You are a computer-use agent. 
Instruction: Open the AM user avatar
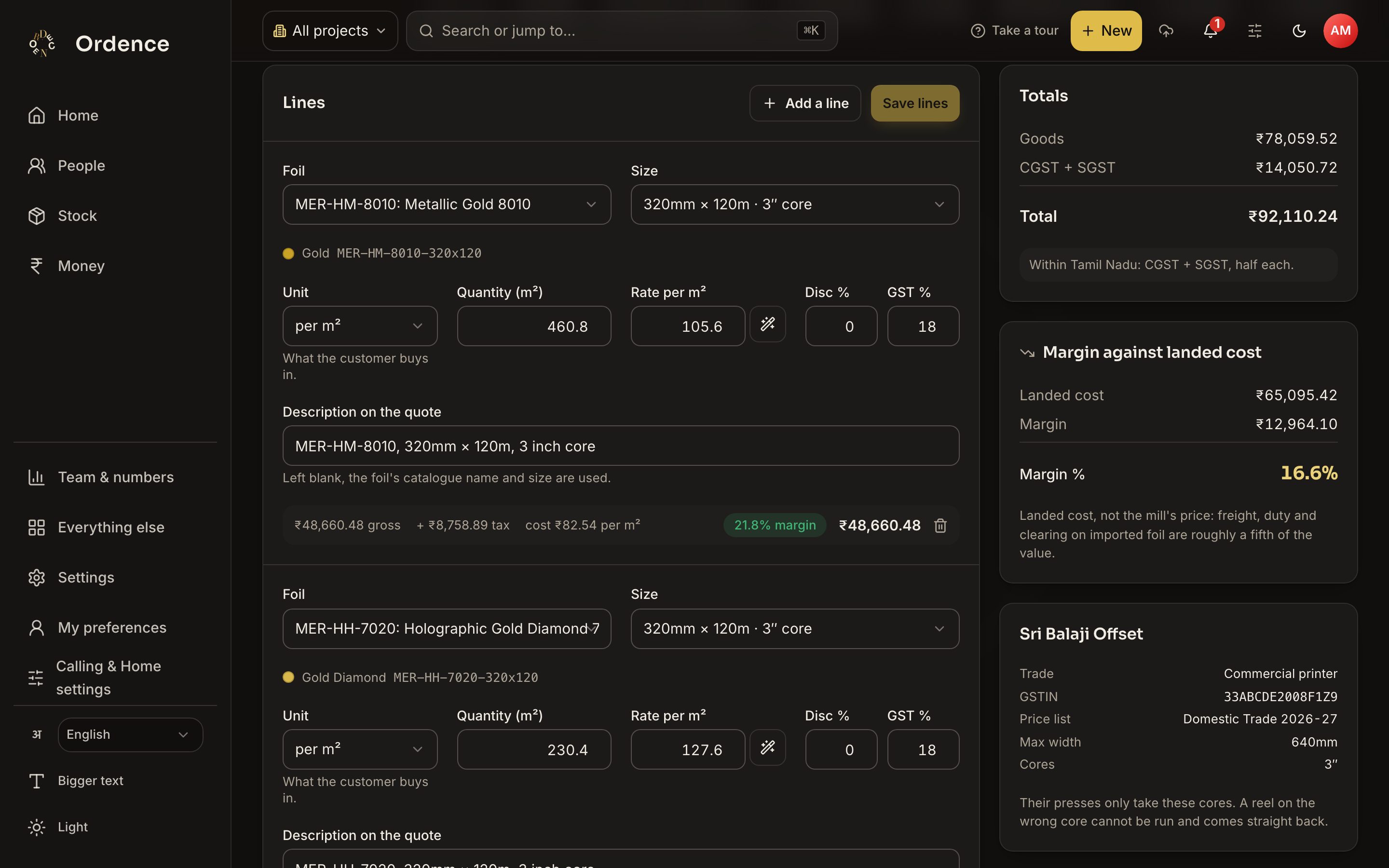tap(1340, 30)
